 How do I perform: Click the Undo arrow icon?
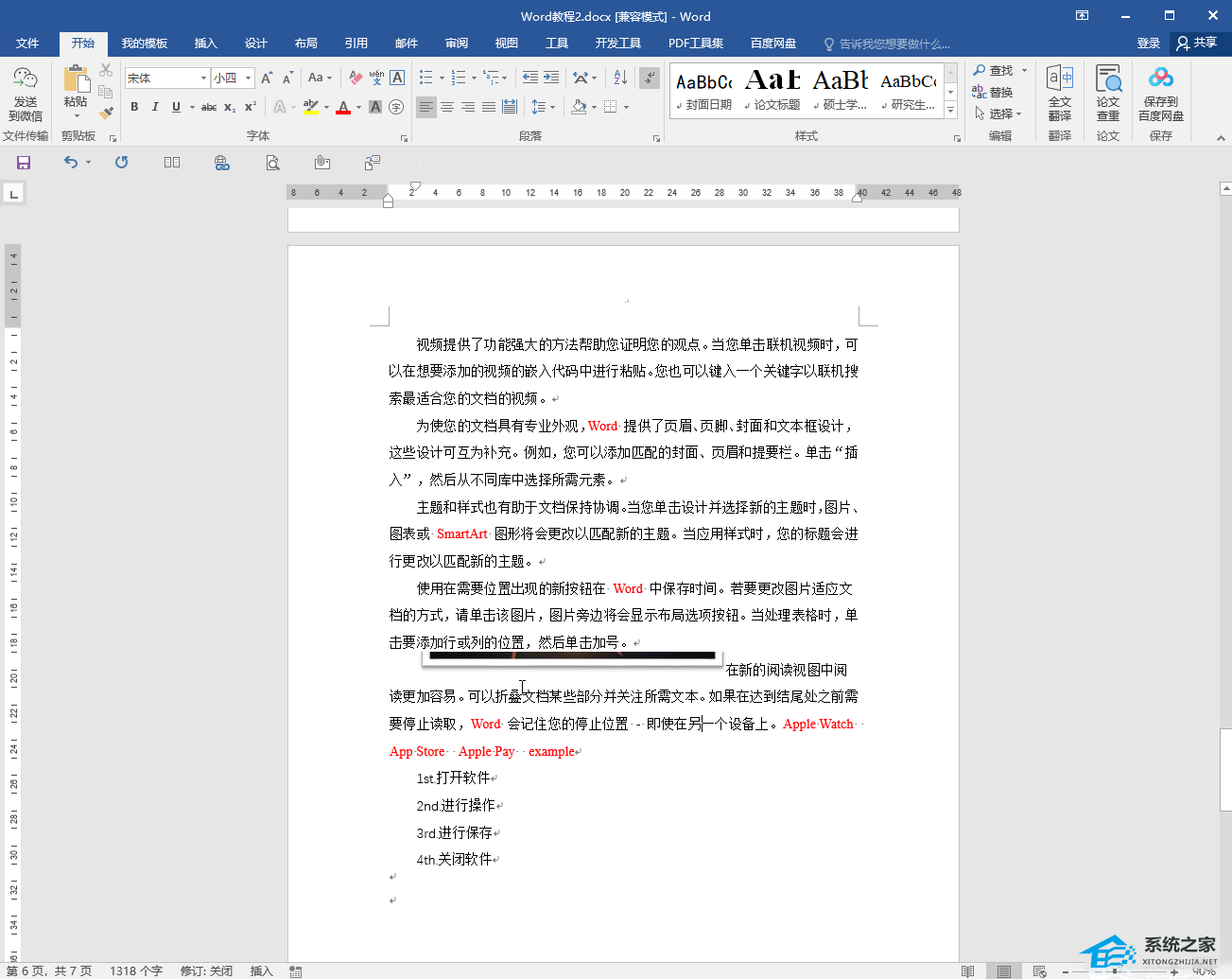[x=71, y=163]
